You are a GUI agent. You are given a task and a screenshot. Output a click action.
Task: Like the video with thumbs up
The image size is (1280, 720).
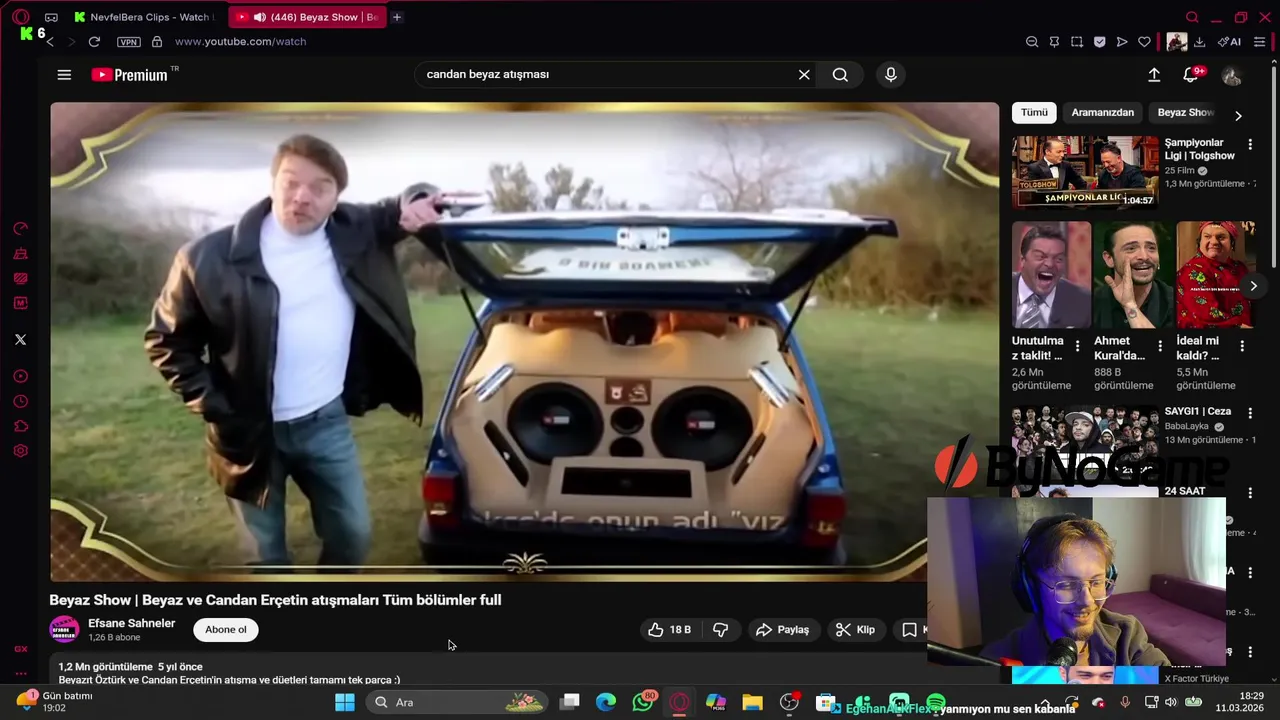[x=669, y=630]
